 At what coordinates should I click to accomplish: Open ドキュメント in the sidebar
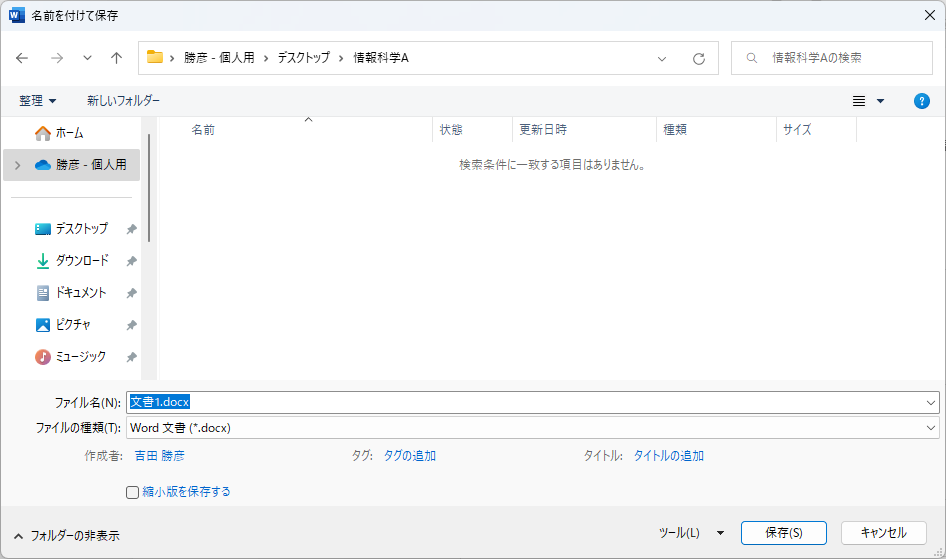pos(72,292)
